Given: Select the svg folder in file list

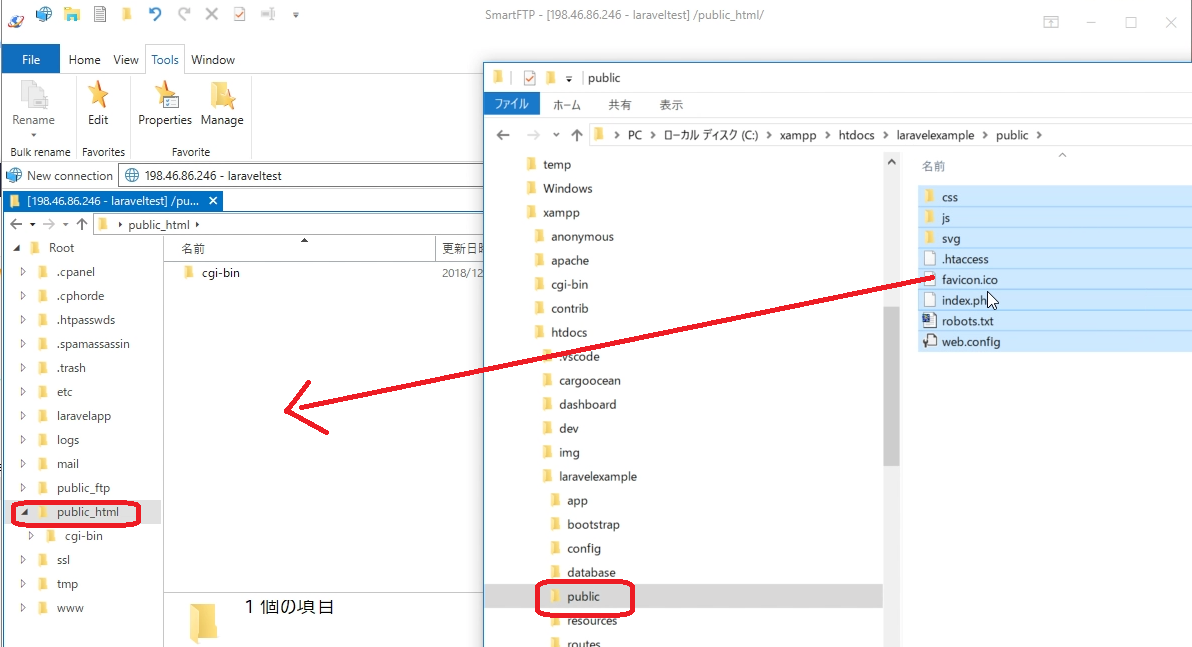Looking at the screenshot, I should (x=950, y=239).
